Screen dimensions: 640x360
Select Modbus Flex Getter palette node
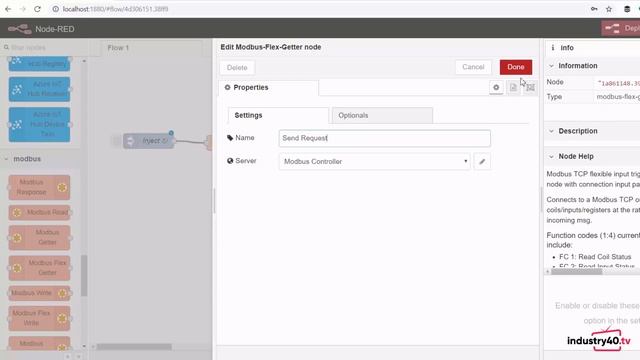click(39, 268)
